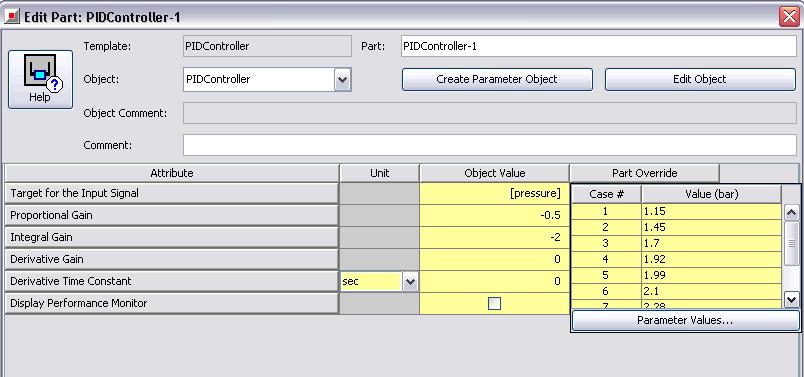Click the [pressure] object value cell
This screenshot has width=804, height=377.
click(x=495, y=193)
